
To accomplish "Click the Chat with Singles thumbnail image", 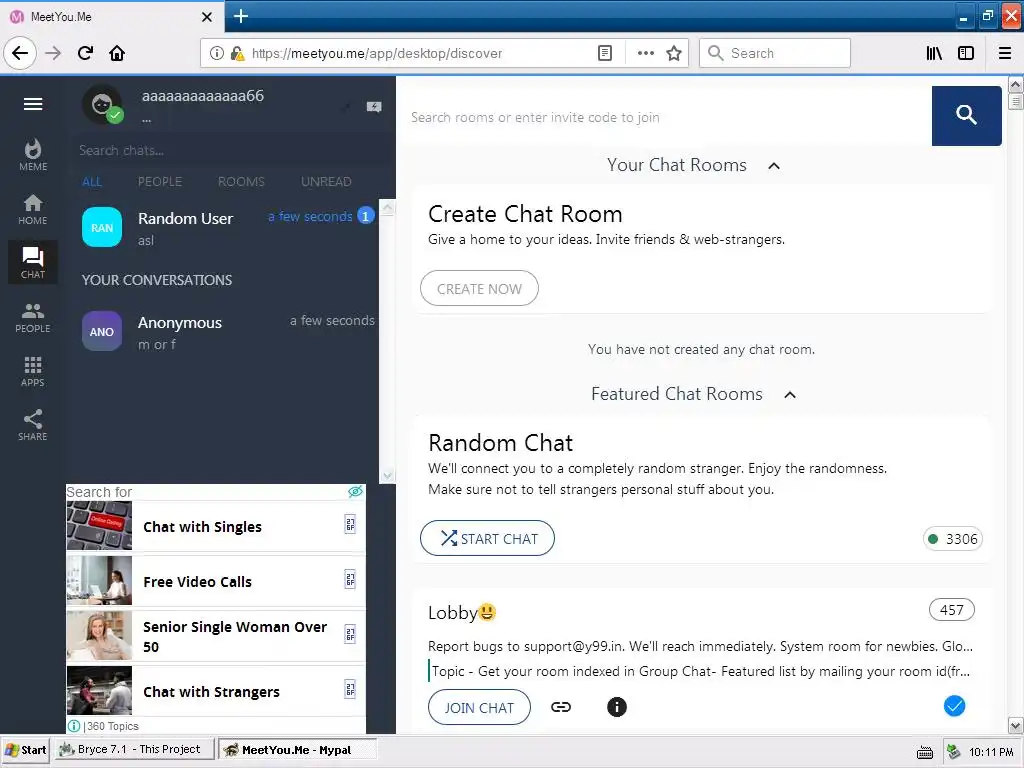I will pyautogui.click(x=99, y=526).
